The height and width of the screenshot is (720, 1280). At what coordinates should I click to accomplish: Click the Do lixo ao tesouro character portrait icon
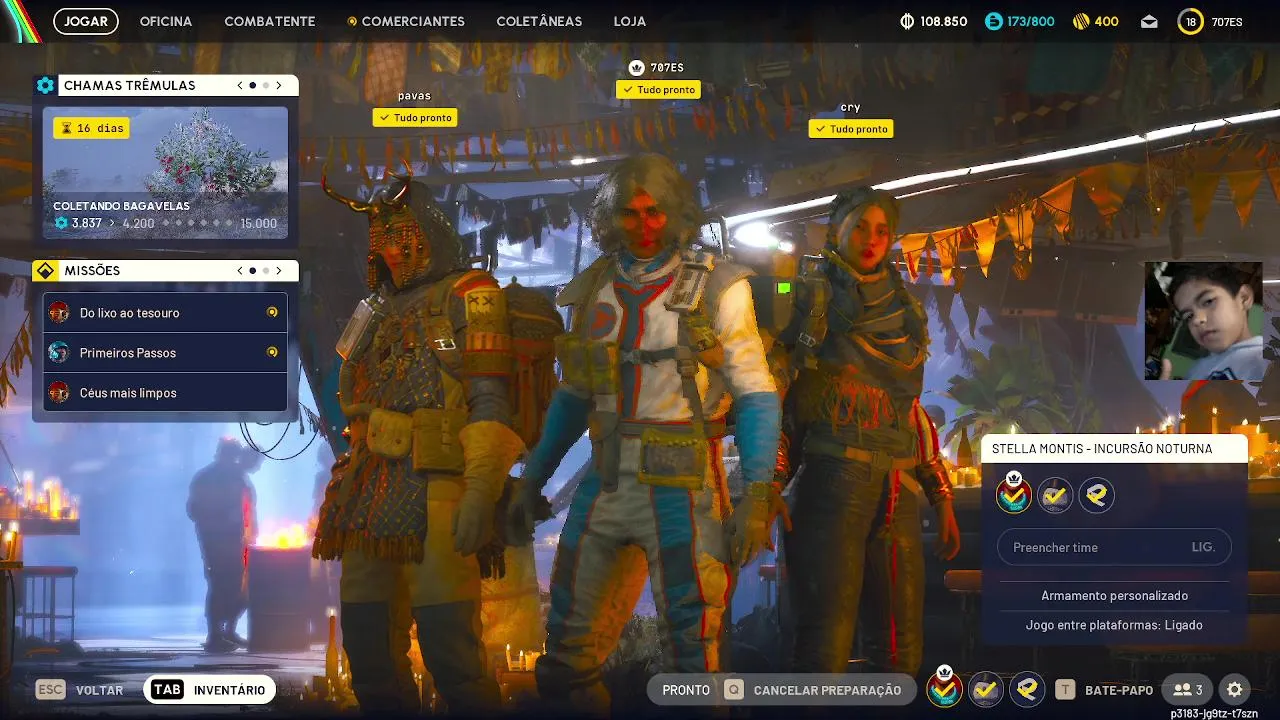(x=59, y=312)
